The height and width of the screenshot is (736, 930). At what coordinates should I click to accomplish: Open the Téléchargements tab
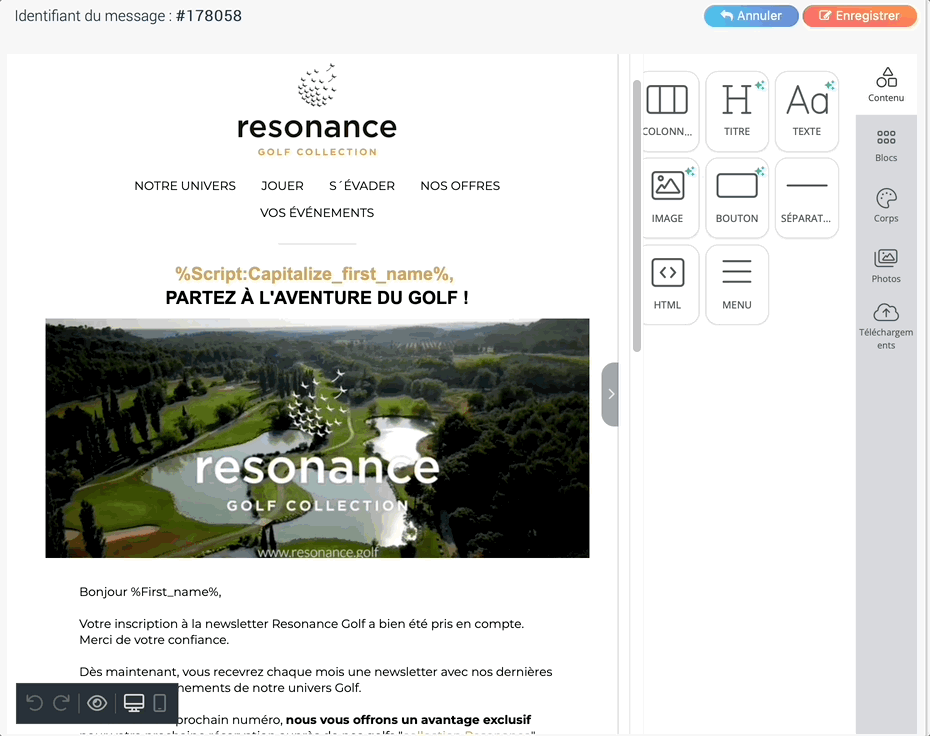886,327
